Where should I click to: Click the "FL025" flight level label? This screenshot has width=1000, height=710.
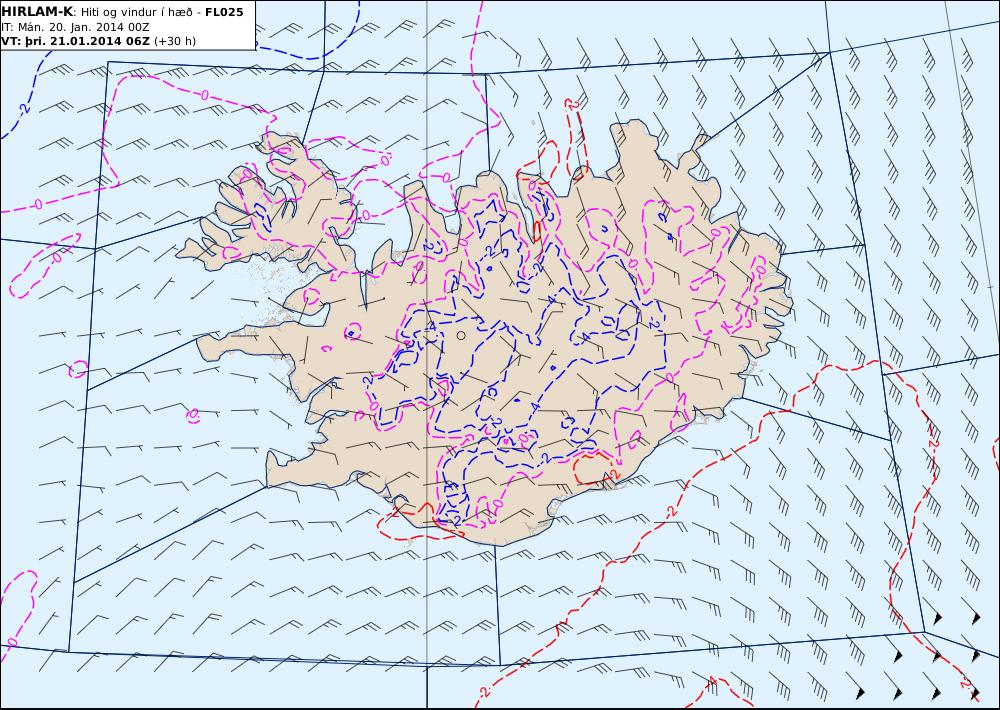[224, 12]
